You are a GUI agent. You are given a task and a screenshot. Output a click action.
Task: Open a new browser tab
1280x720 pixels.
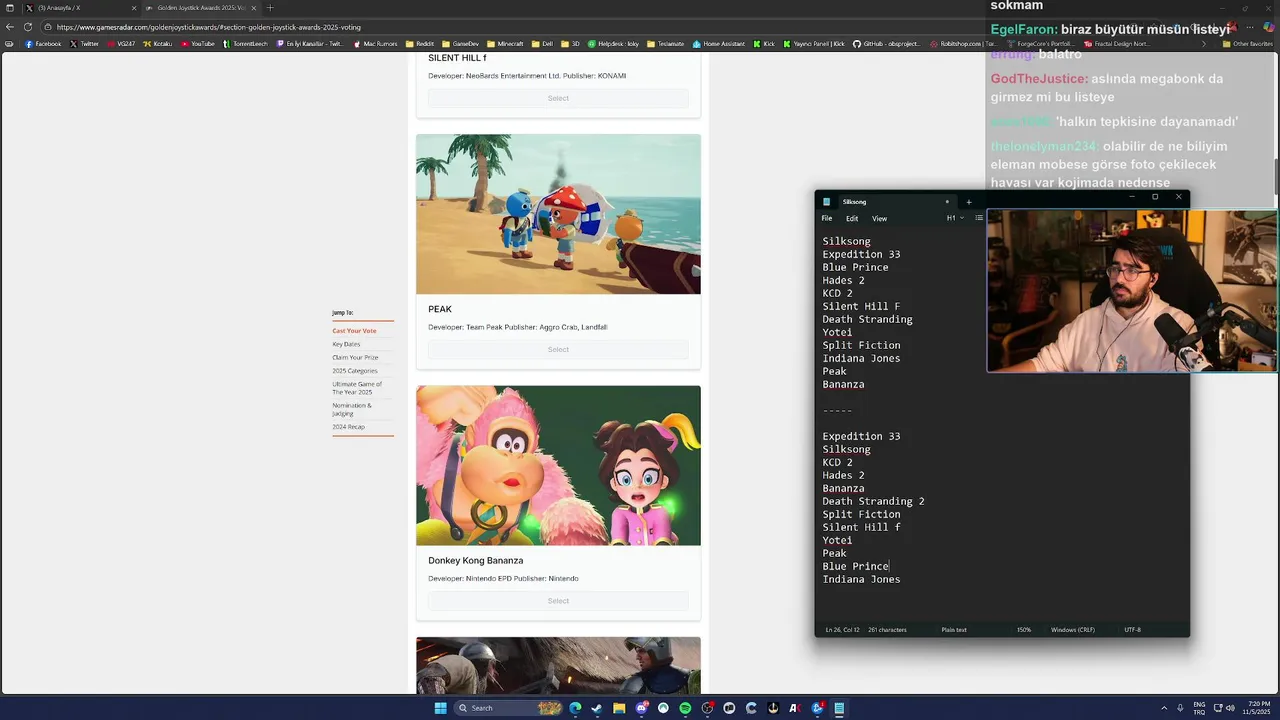point(269,8)
